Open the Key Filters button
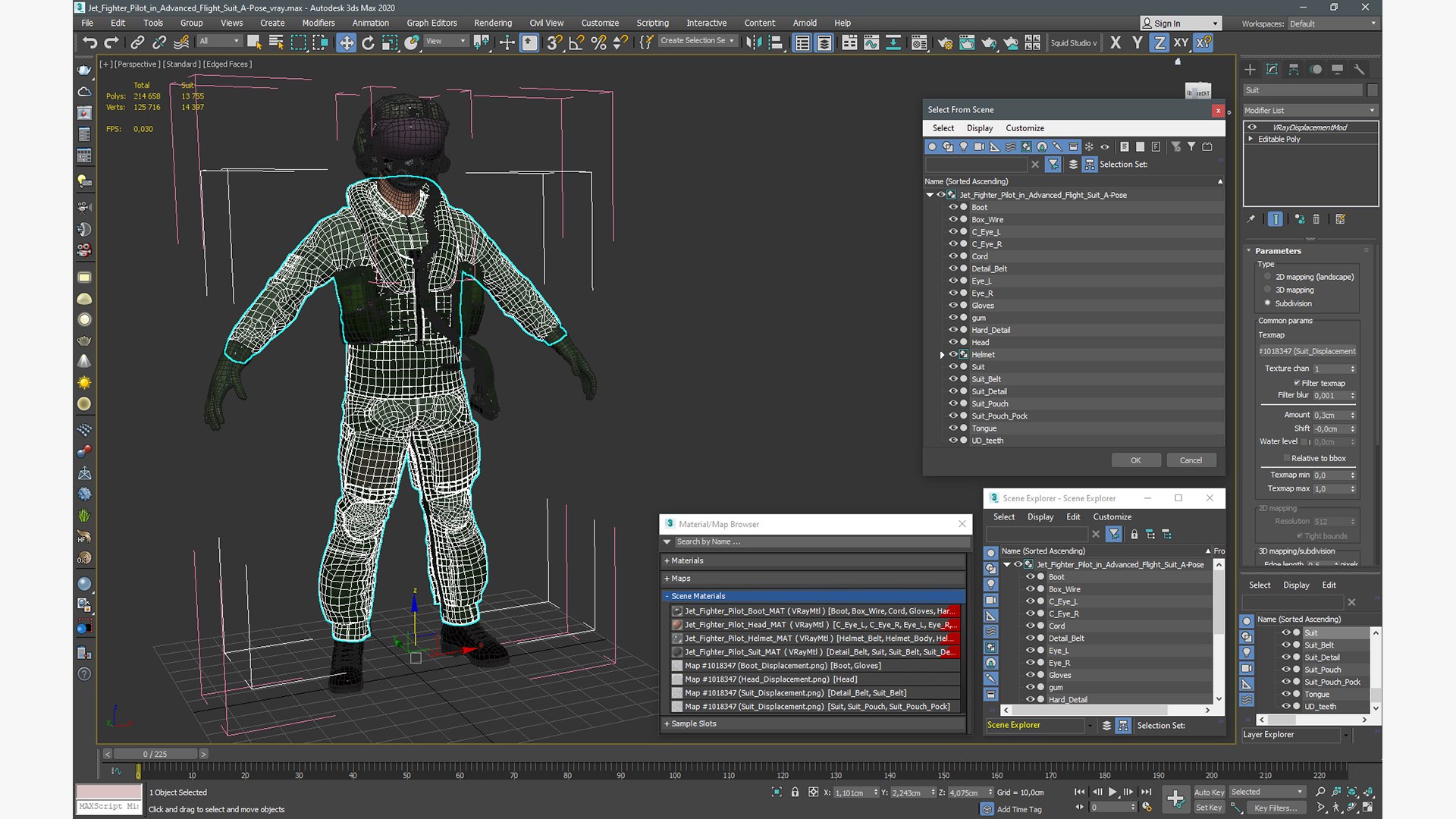The image size is (1456, 819). coord(1276,808)
